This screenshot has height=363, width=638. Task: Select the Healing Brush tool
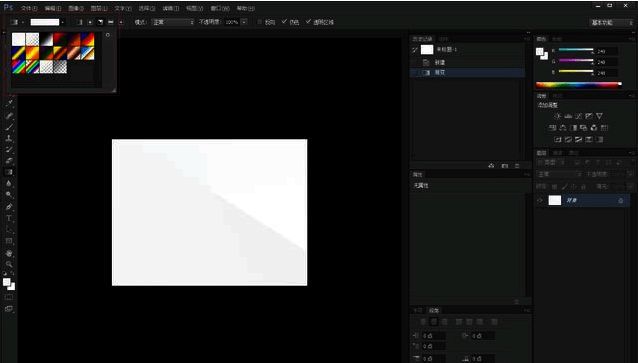click(9, 116)
